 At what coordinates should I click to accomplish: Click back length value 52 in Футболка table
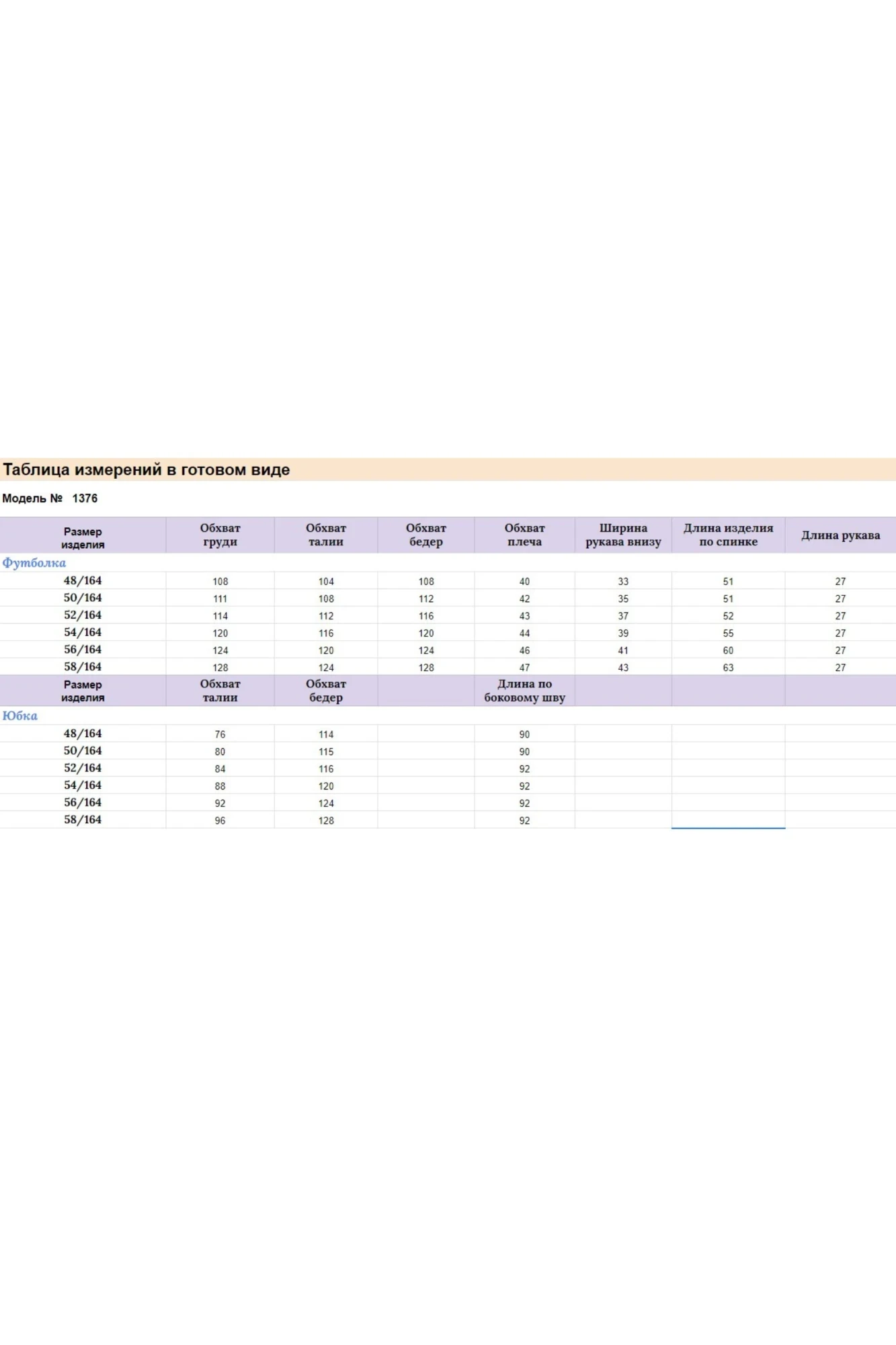728,616
